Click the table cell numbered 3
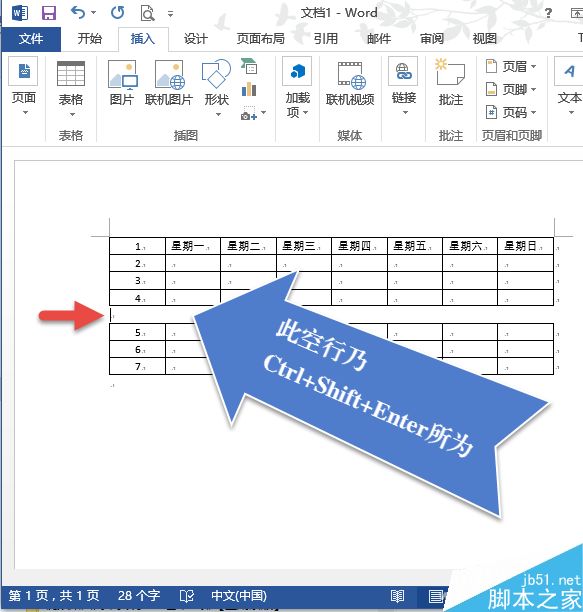Image resolution: width=583 pixels, height=612 pixels. [138, 281]
